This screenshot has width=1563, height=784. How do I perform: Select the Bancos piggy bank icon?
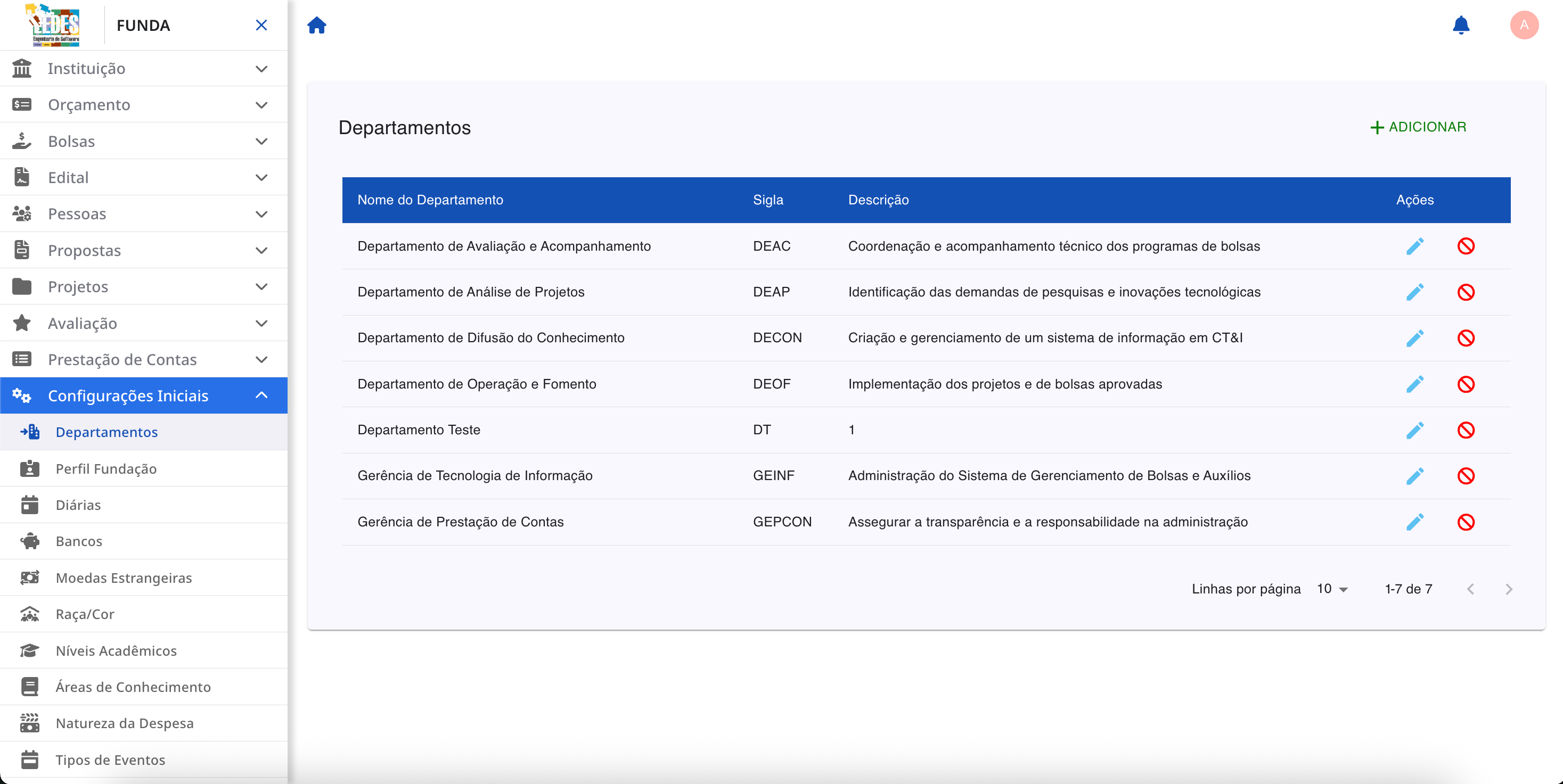pos(29,541)
